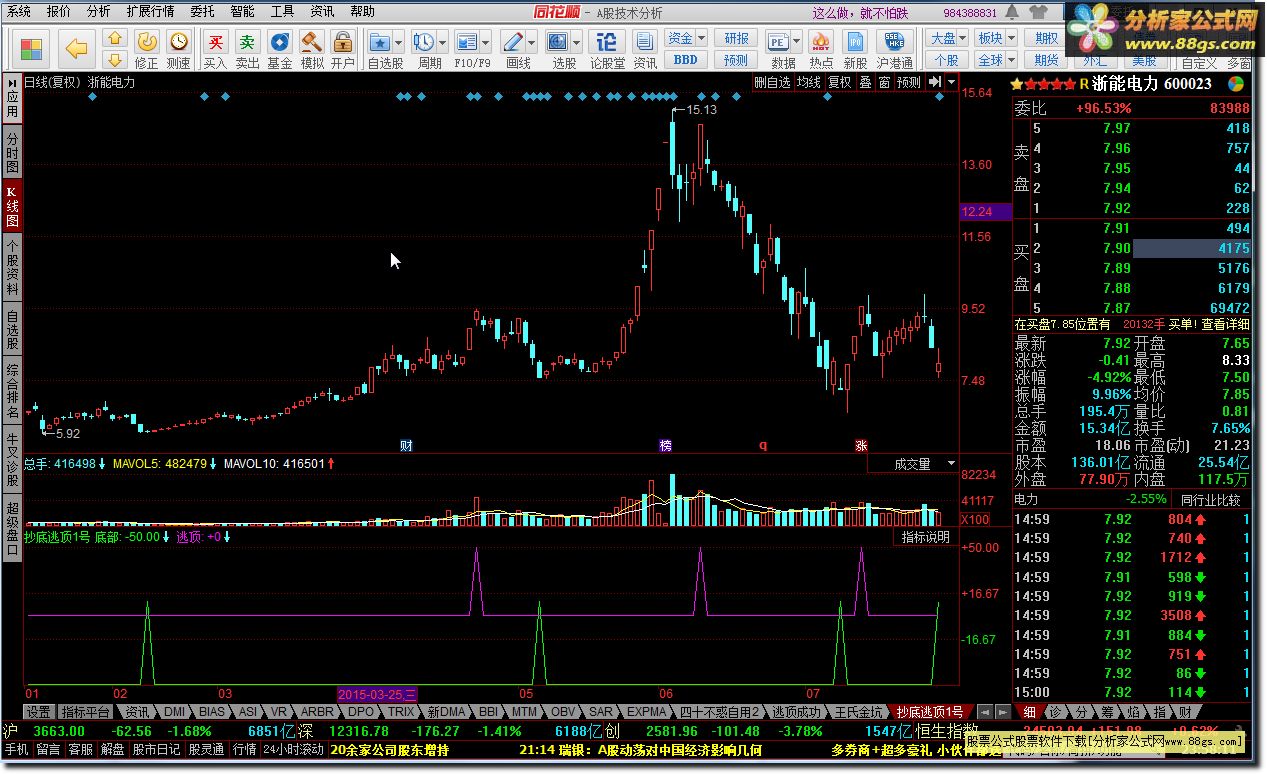1267x774 pixels.
Task: Expand the 周期 dropdown arrow
Action: tap(442, 43)
